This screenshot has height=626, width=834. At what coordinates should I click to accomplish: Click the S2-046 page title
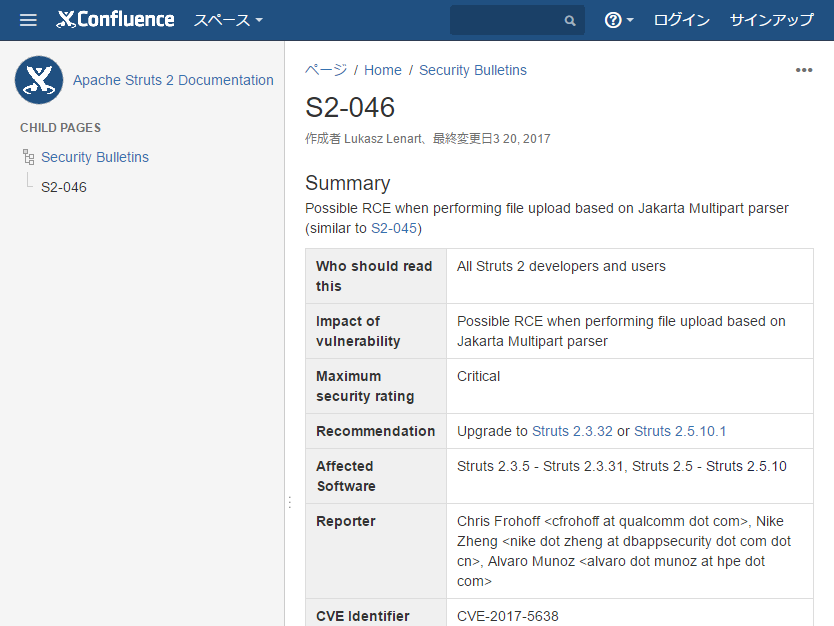pyautogui.click(x=350, y=107)
